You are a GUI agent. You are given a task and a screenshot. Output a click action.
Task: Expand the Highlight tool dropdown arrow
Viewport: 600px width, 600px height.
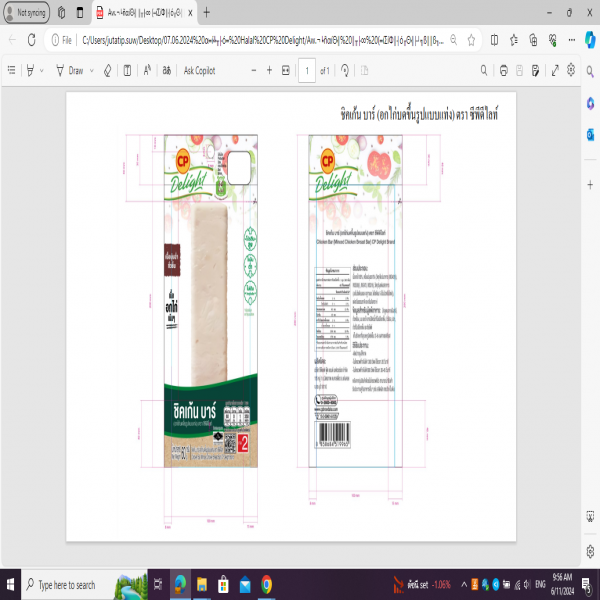(x=41, y=71)
